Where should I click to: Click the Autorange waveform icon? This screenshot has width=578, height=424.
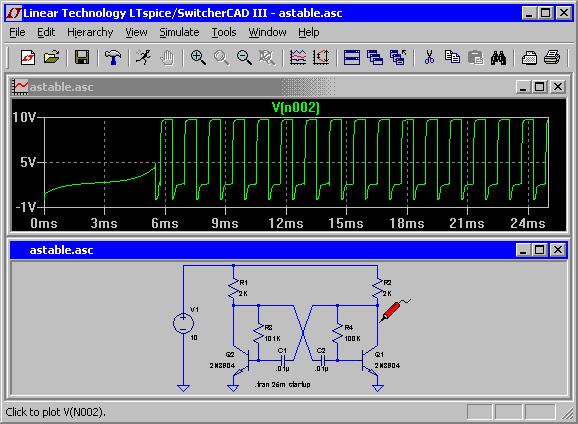[298, 58]
